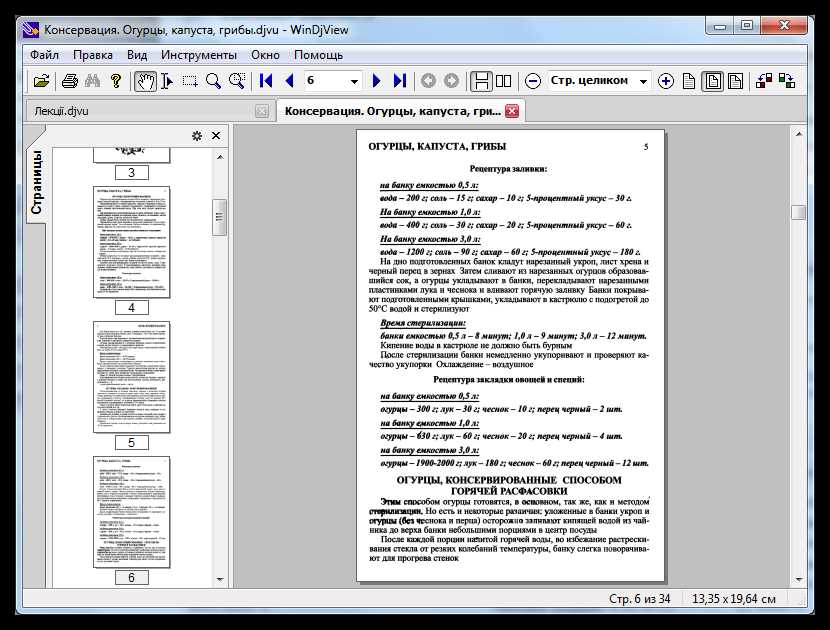
Task: Rotate page clockwise icon
Action: (787, 81)
